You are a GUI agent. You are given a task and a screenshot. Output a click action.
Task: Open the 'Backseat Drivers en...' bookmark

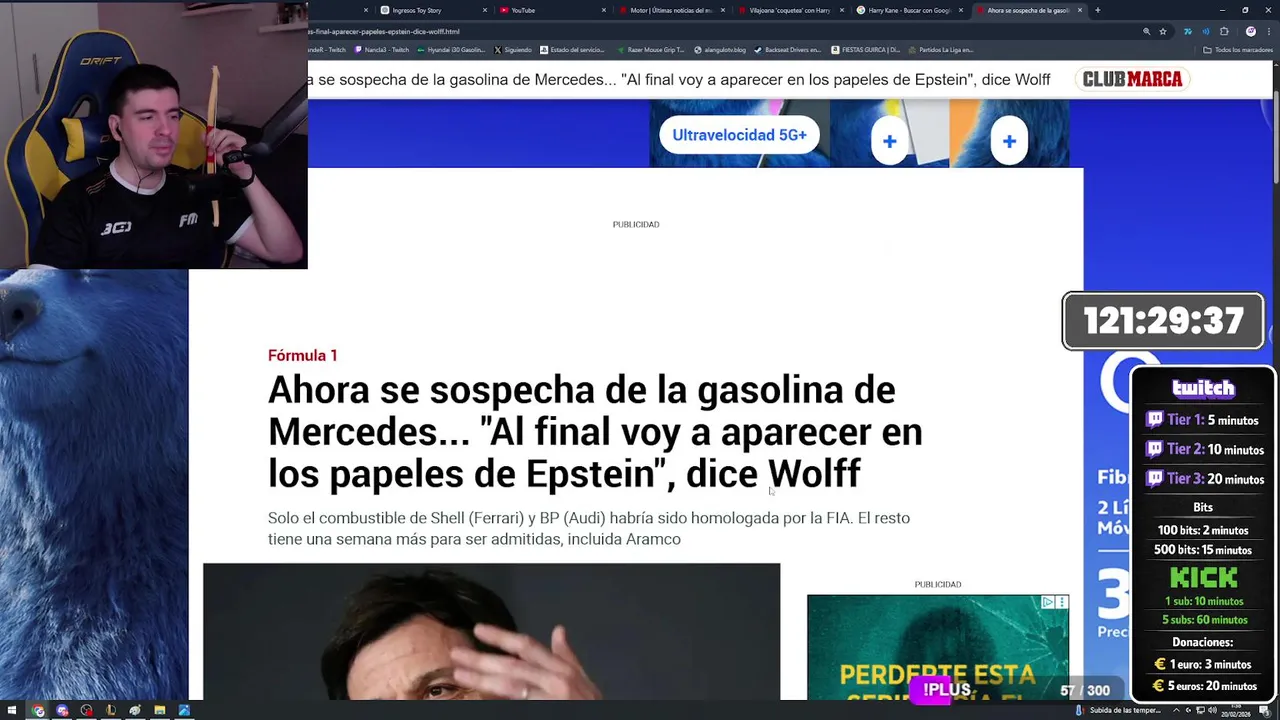pyautogui.click(x=787, y=49)
